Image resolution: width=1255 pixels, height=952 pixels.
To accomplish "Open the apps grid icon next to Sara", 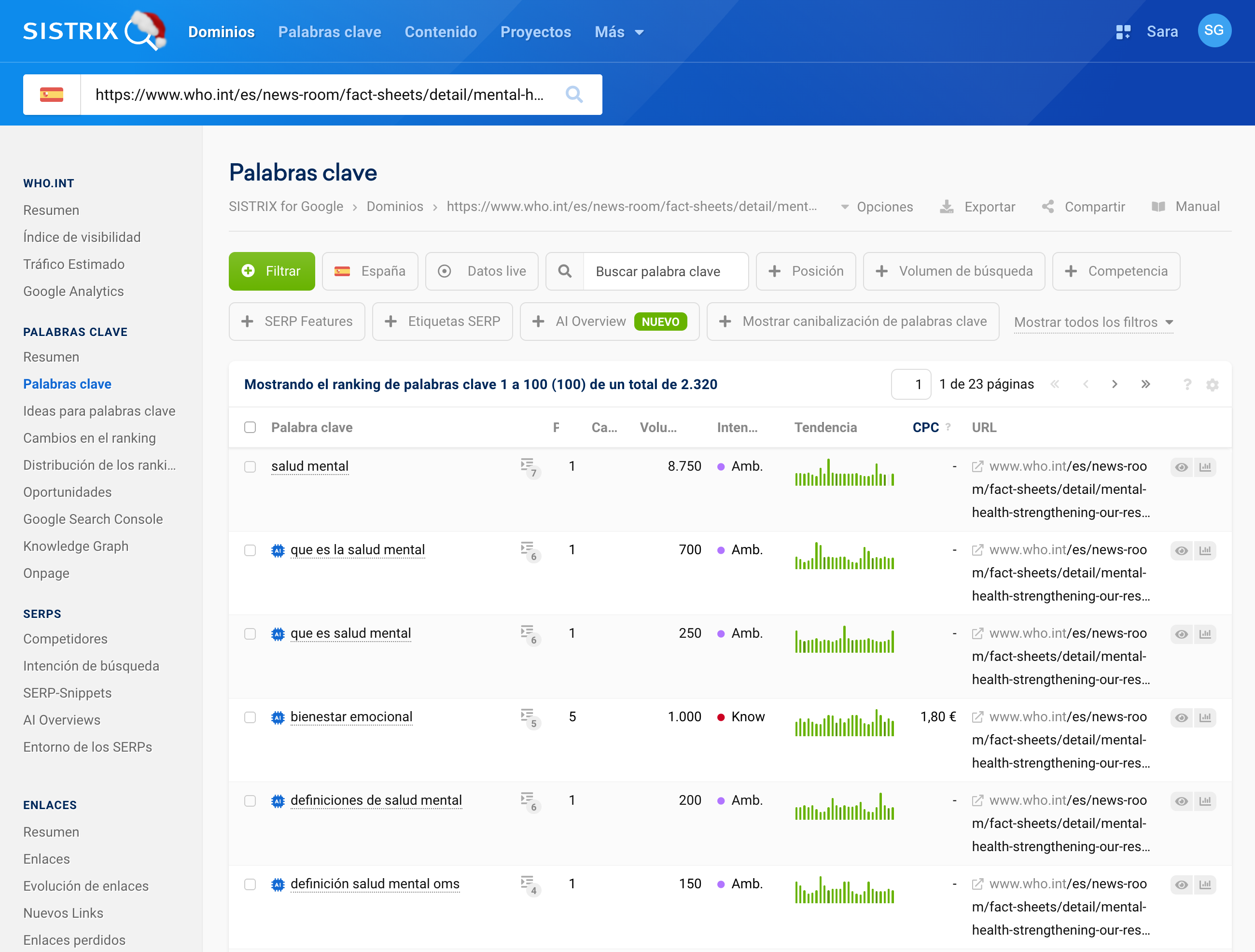I will [1123, 32].
